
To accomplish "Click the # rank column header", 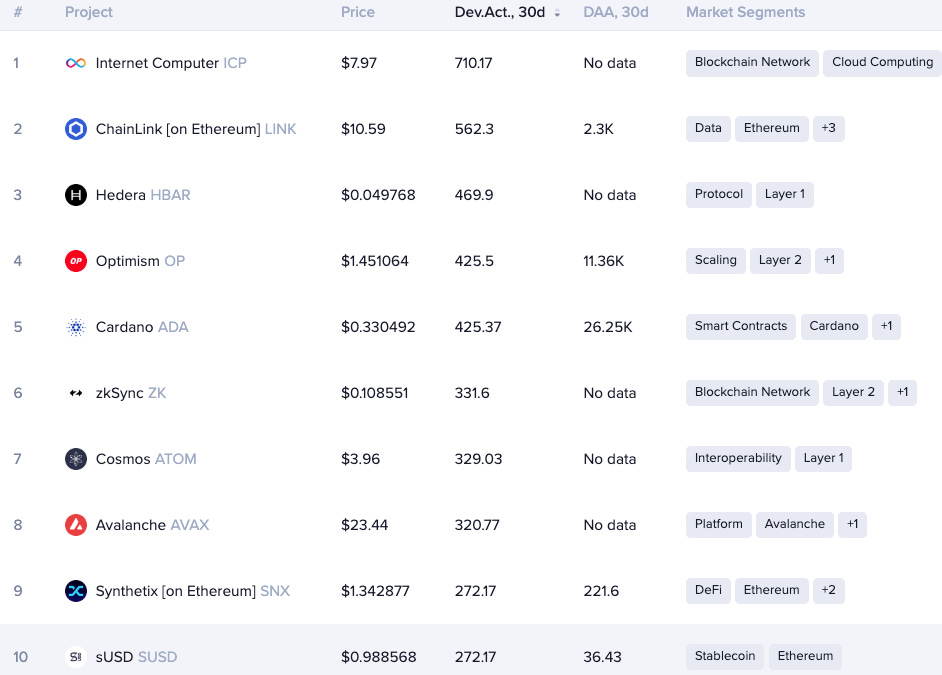I will coord(18,13).
